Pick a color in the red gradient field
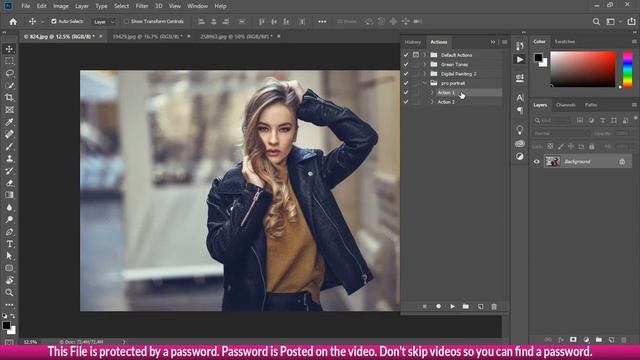Screen dimensions: 640x360 tap(582, 69)
